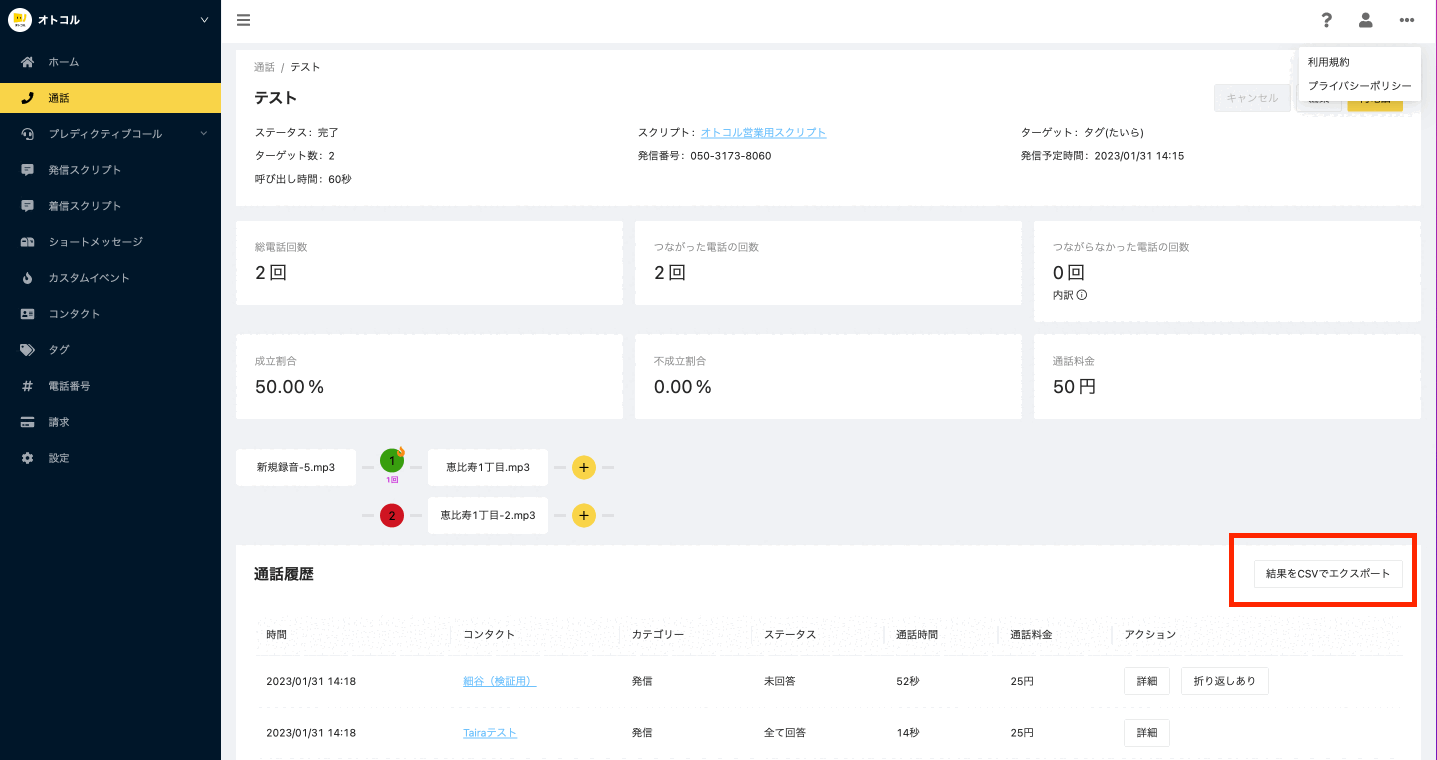Click the green circle node numbered 1
This screenshot has height=760, width=1437.
(392, 461)
